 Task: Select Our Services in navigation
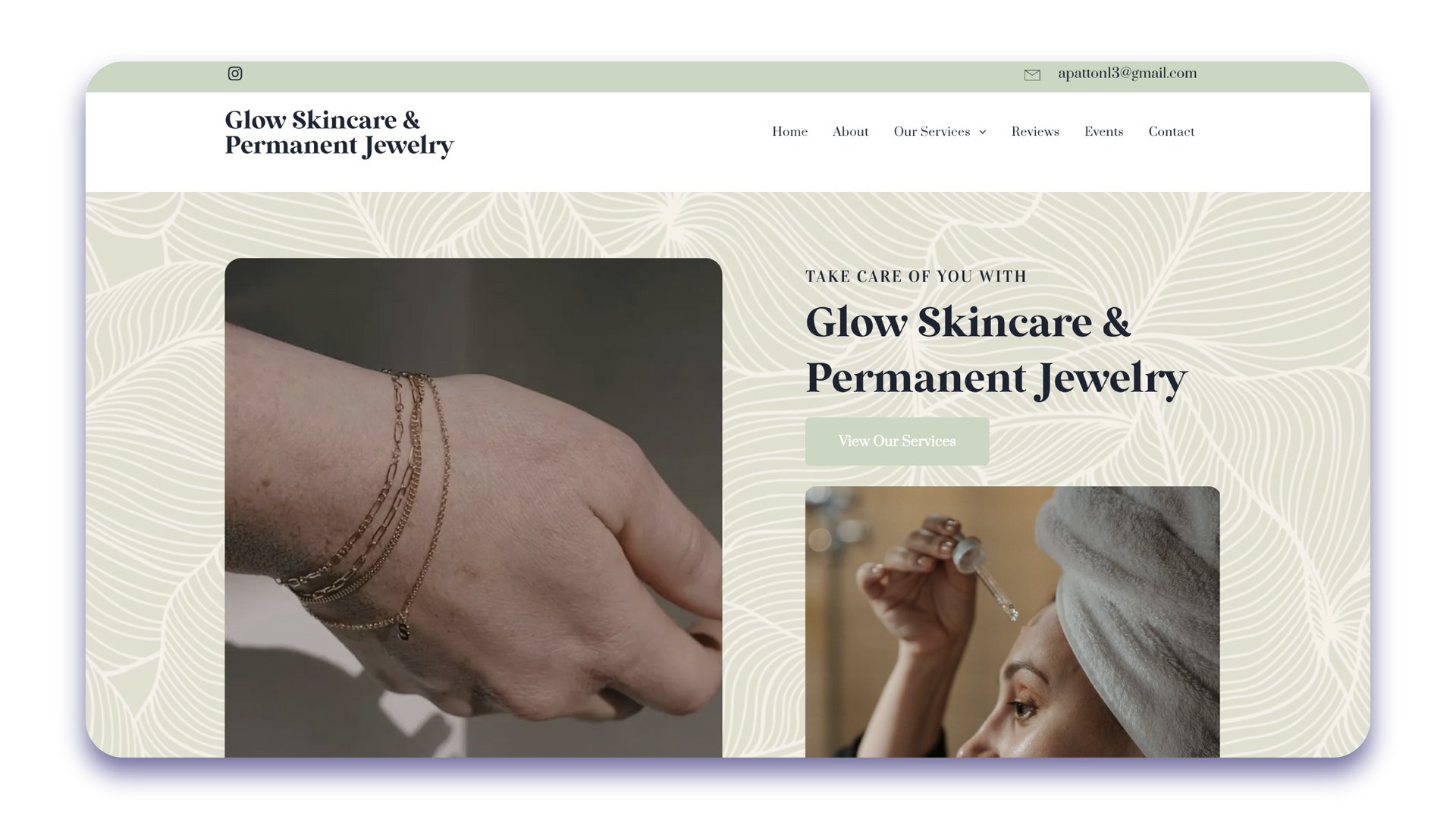point(932,132)
